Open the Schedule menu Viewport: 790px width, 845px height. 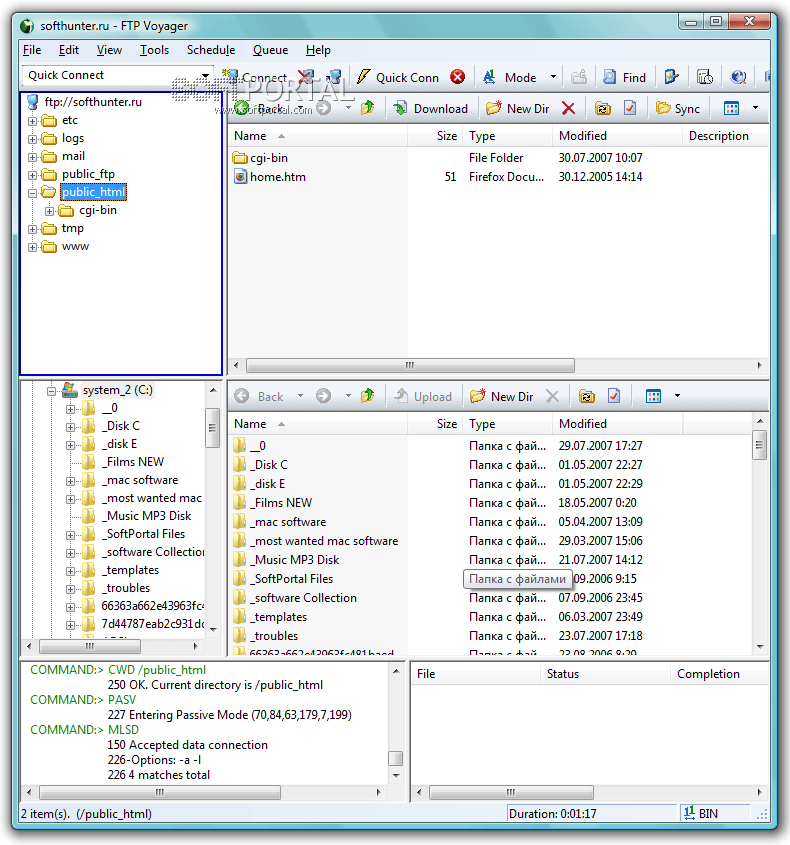(211, 50)
